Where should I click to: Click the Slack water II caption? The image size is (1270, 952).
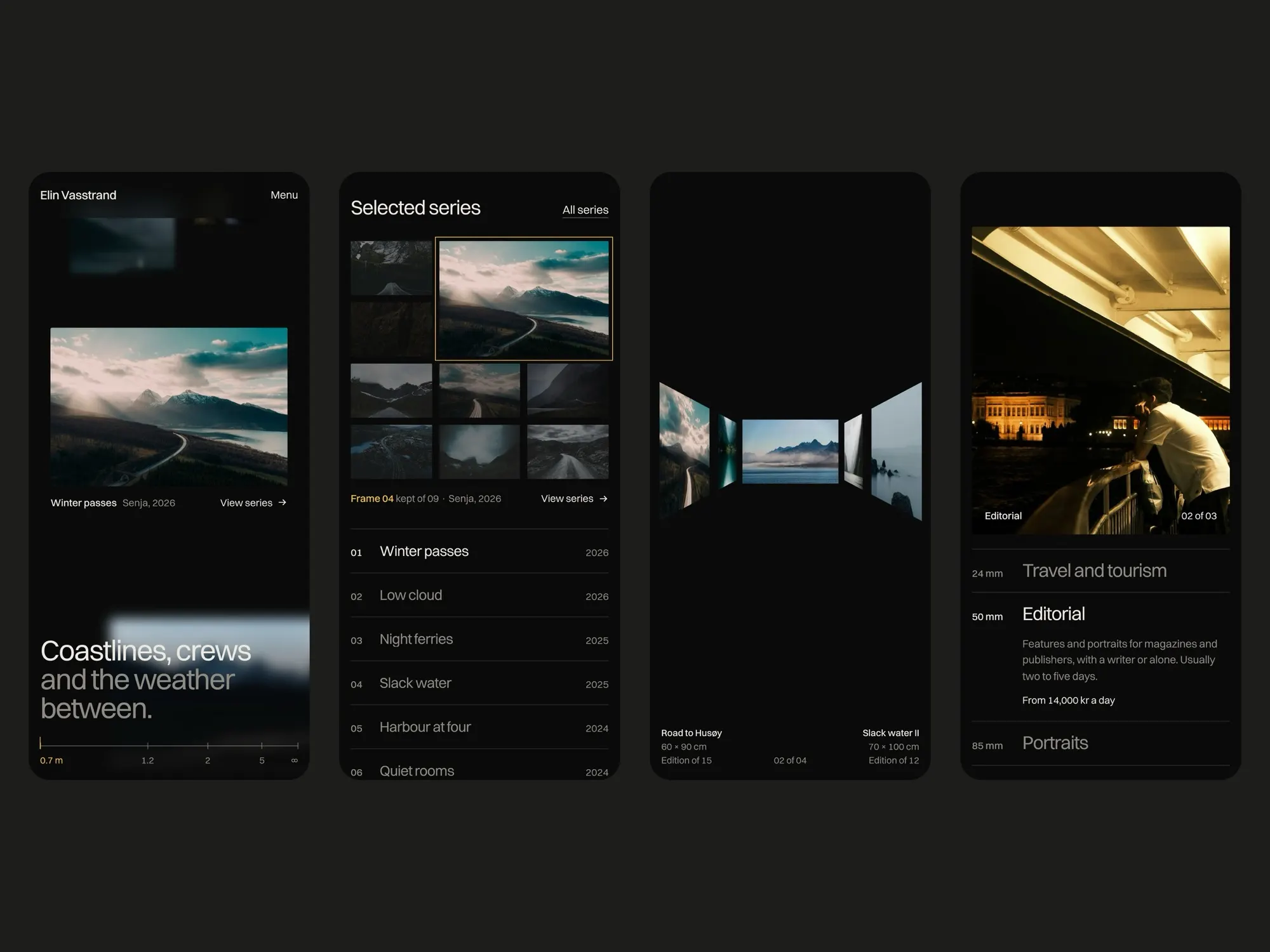click(890, 733)
